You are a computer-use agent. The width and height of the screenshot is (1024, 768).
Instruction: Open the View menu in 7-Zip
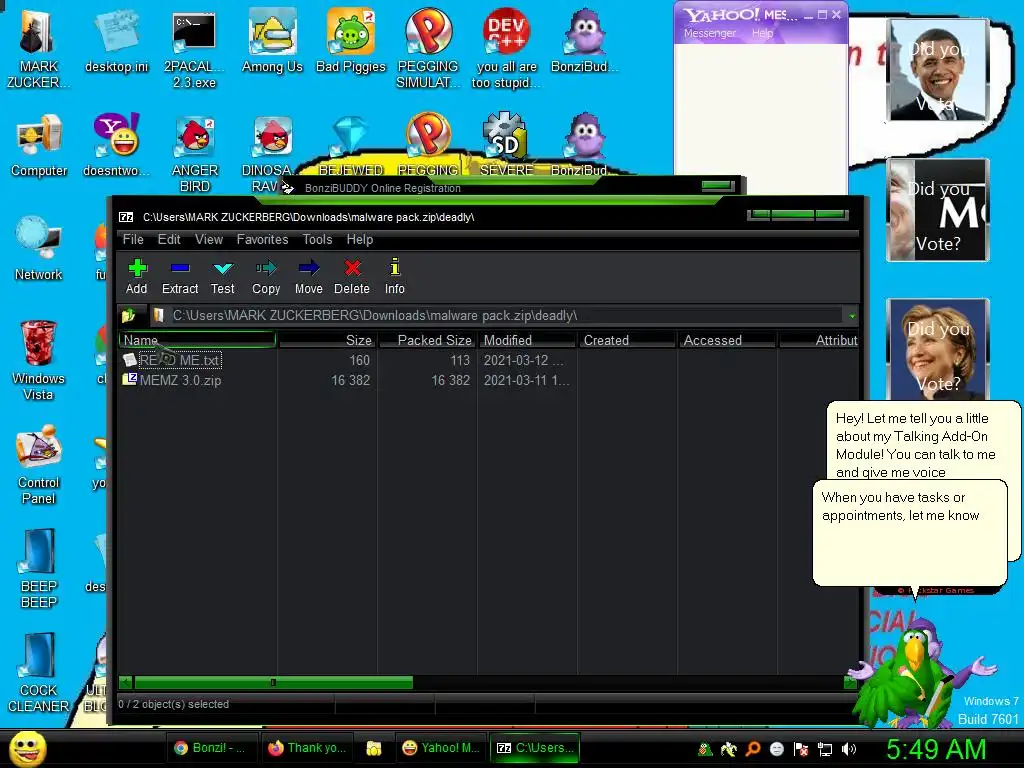pyautogui.click(x=209, y=240)
